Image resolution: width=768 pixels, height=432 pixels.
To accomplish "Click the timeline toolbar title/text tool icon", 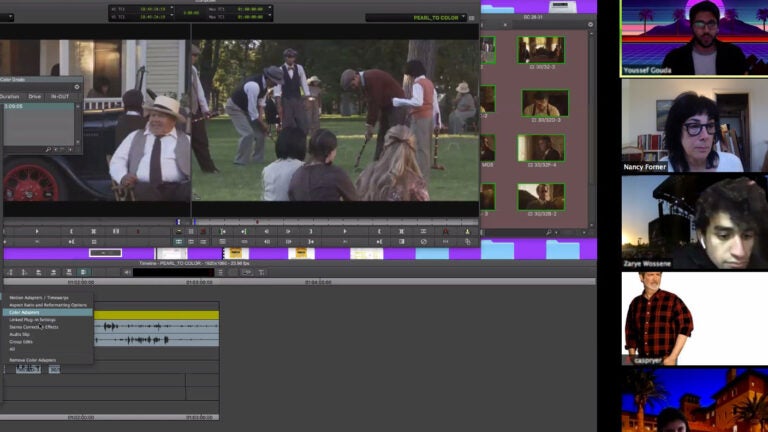I will click(262, 272).
